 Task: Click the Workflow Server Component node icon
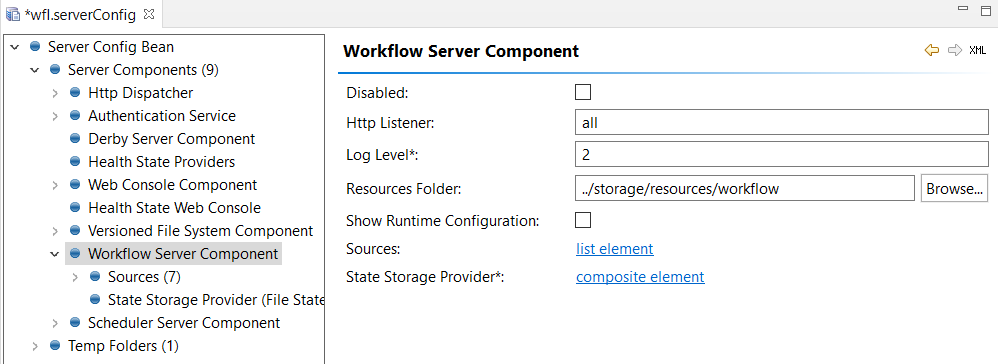75,254
